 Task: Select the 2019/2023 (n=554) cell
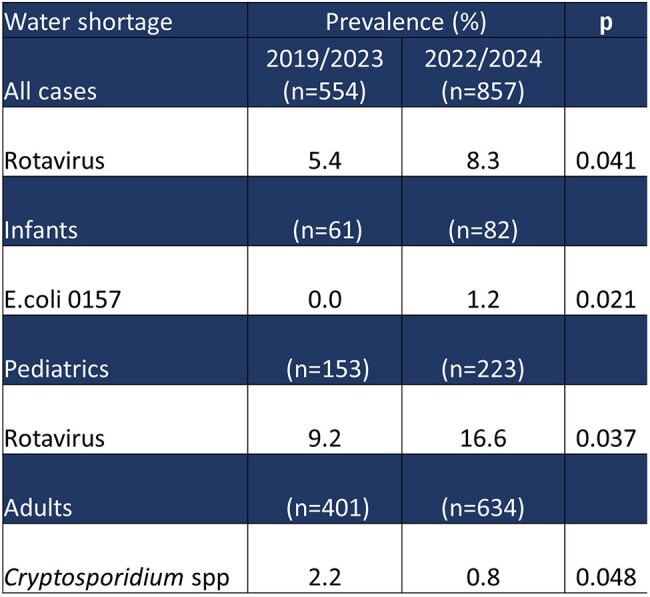[x=325, y=73]
